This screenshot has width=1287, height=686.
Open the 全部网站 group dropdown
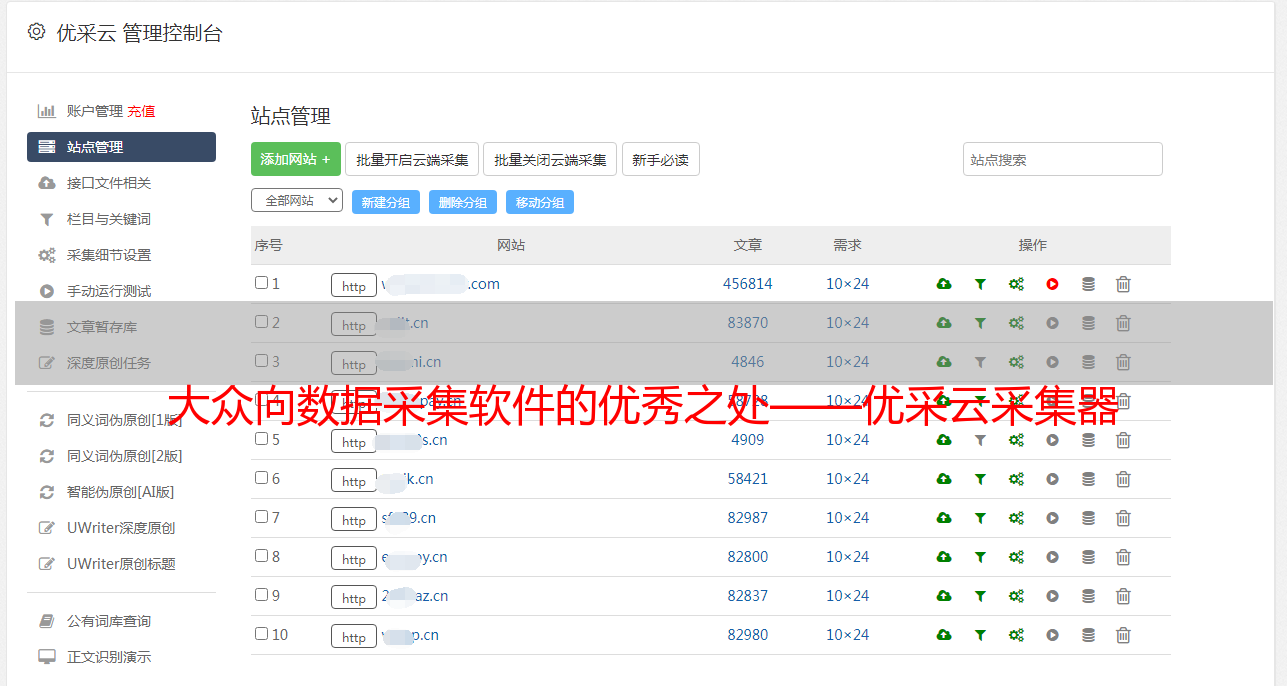point(296,201)
